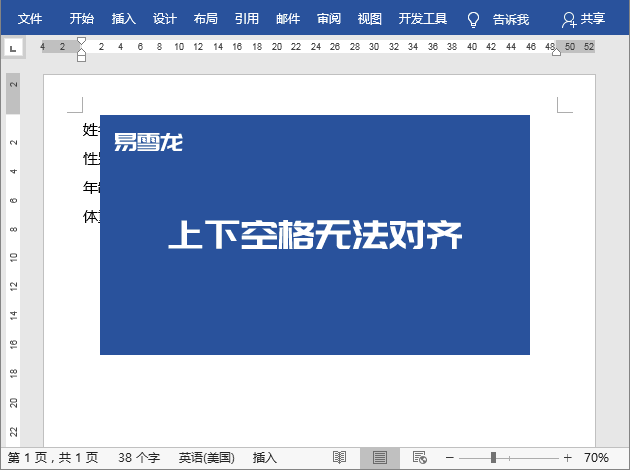Image resolution: width=630 pixels, height=470 pixels.
Task: Switch to Read Mode view icon
Action: [340, 457]
